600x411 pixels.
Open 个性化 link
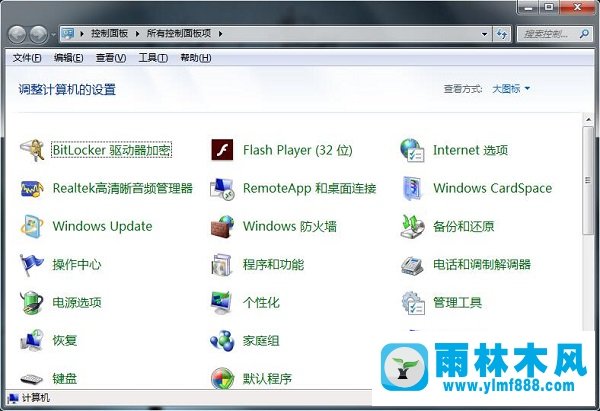point(261,302)
